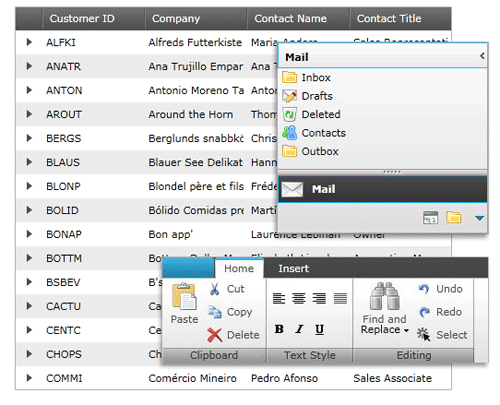Toggle Underline text formatting
The width and height of the screenshot is (500, 405).
(x=319, y=330)
